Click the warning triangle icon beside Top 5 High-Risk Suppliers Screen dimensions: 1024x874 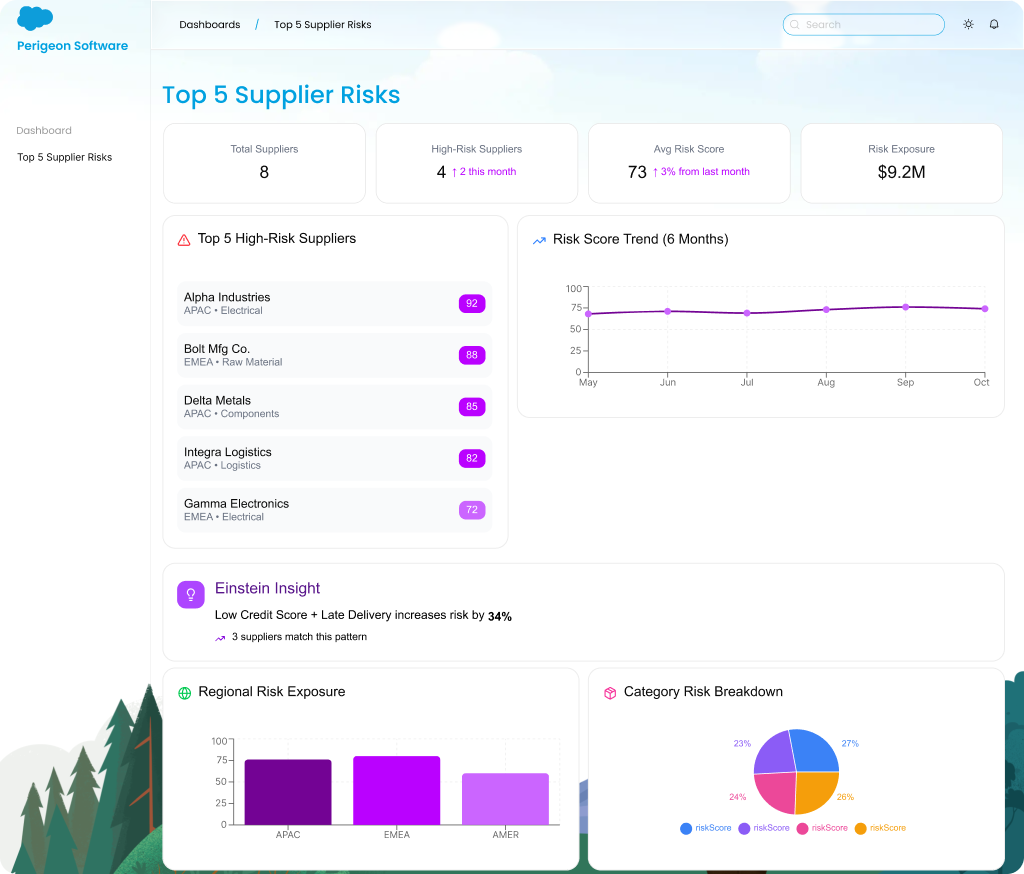(x=184, y=240)
